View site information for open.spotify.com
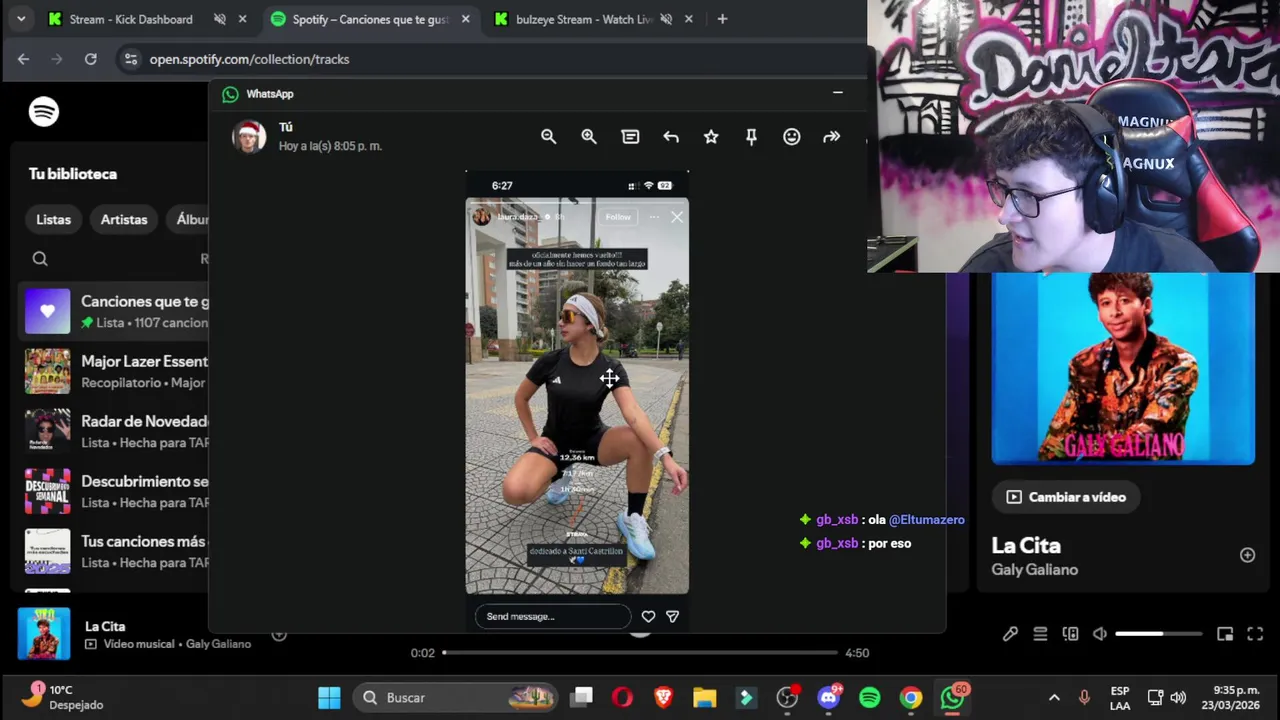Viewport: 1280px width, 720px height. click(x=131, y=59)
